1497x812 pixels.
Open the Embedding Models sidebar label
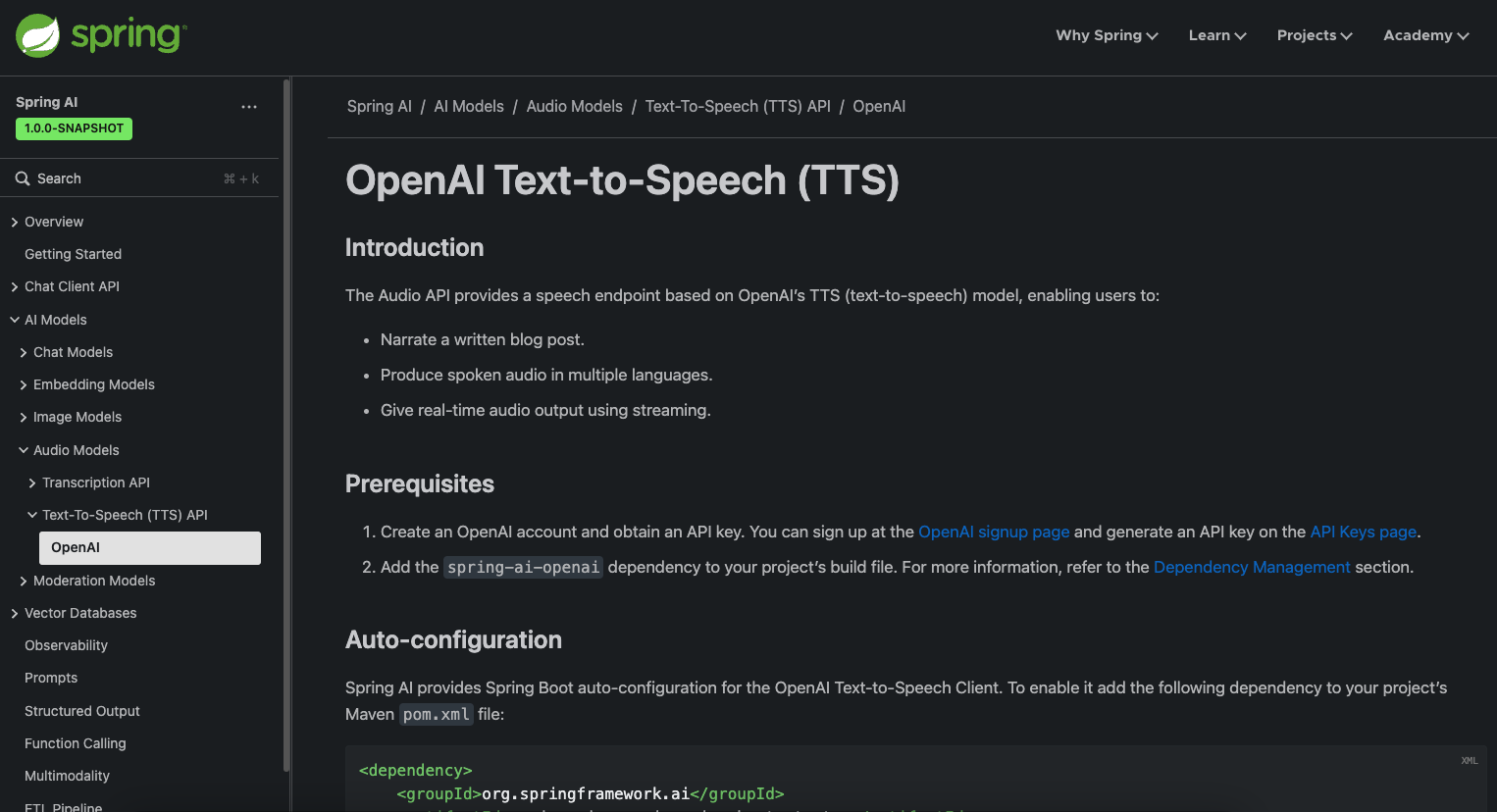[x=94, y=384]
